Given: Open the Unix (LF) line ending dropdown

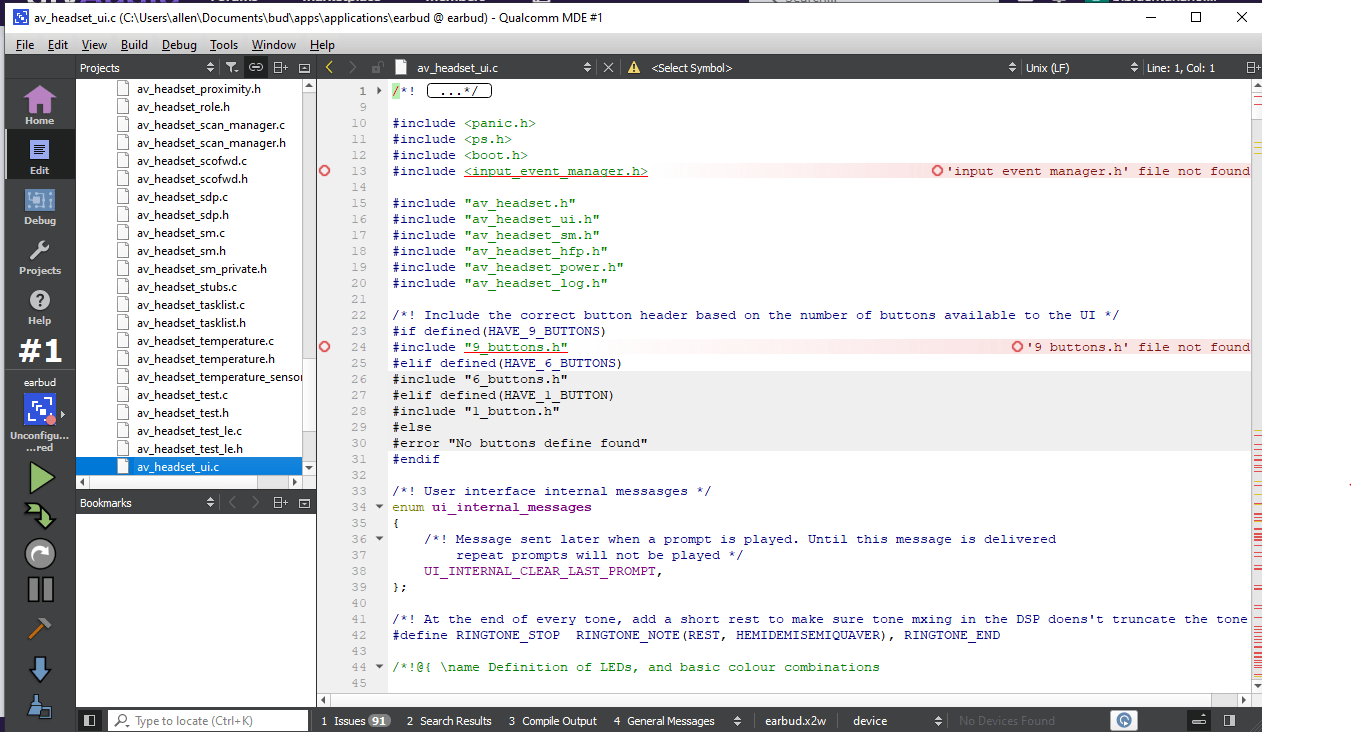Looking at the screenshot, I should (1081, 67).
